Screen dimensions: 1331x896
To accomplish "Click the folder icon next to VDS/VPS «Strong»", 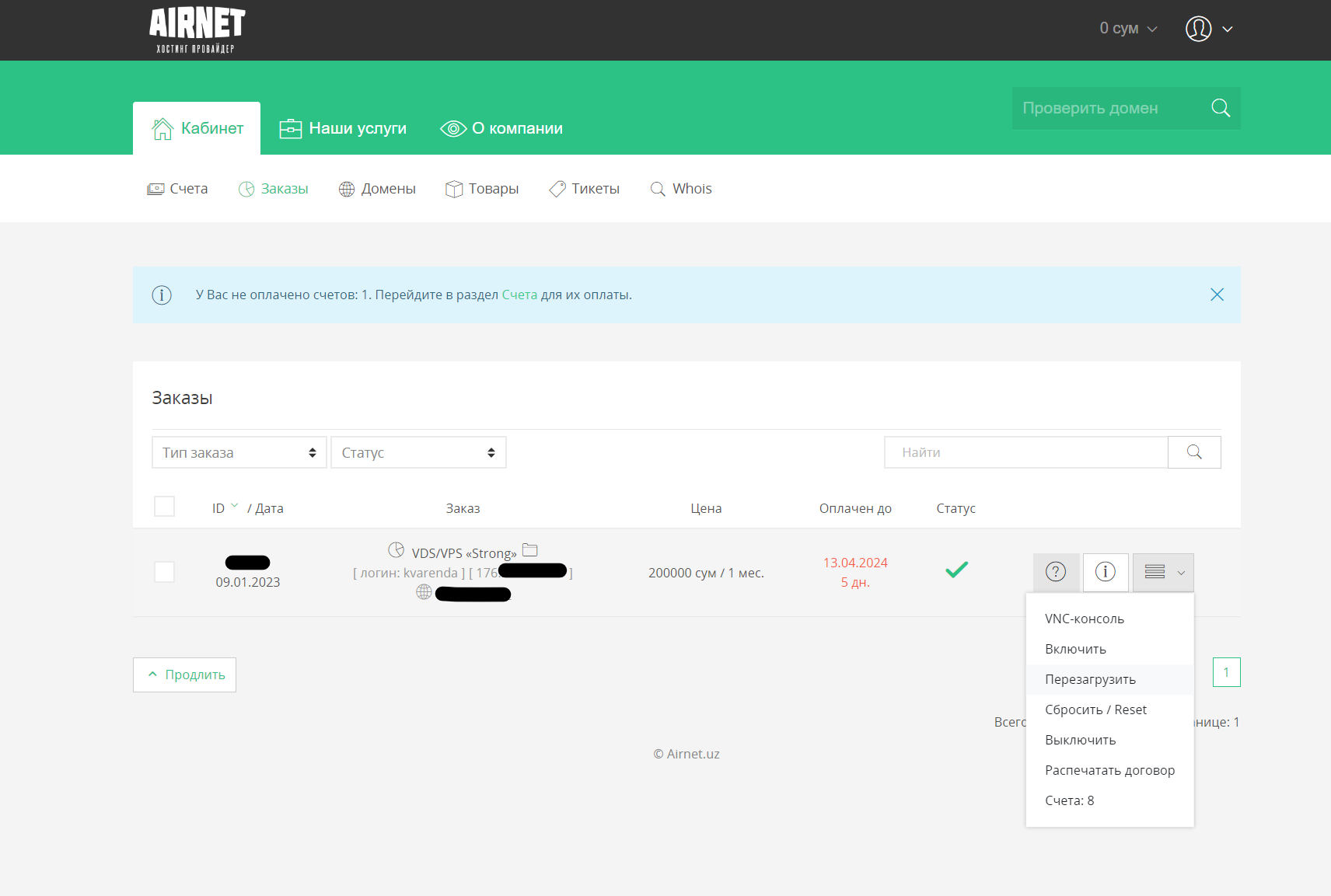I will [530, 549].
